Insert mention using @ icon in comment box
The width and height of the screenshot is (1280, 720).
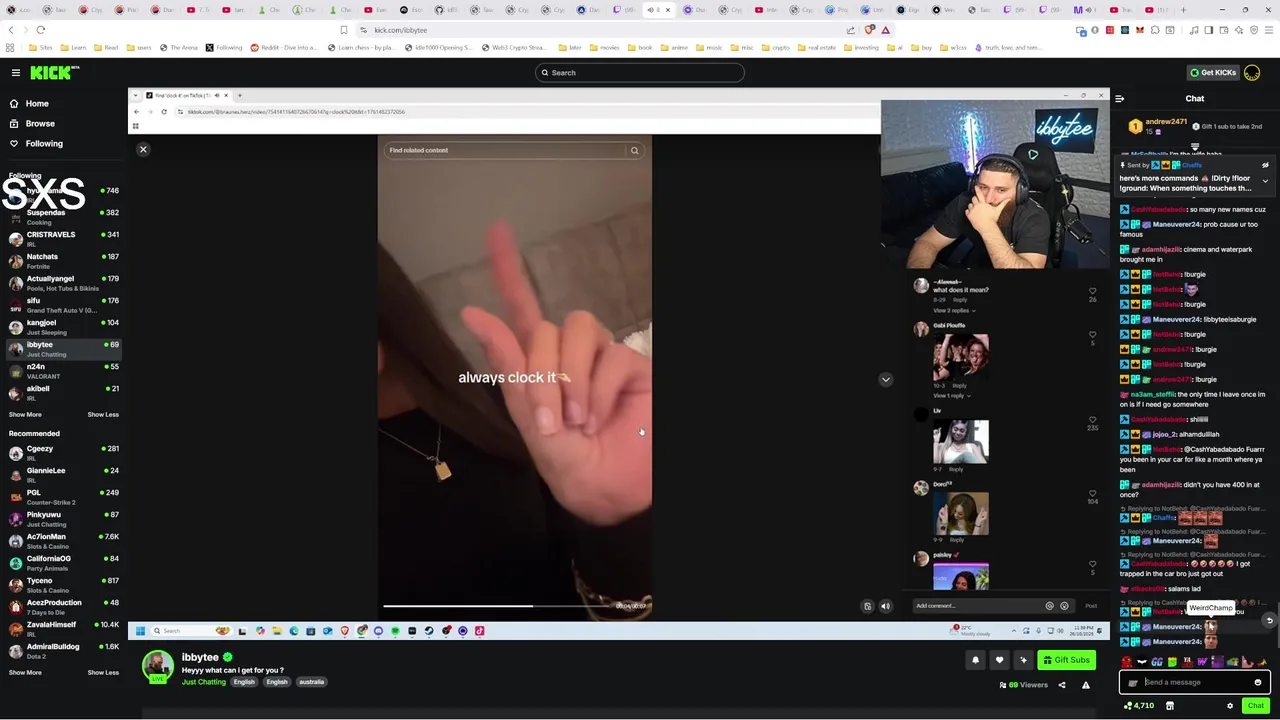tap(1049, 606)
